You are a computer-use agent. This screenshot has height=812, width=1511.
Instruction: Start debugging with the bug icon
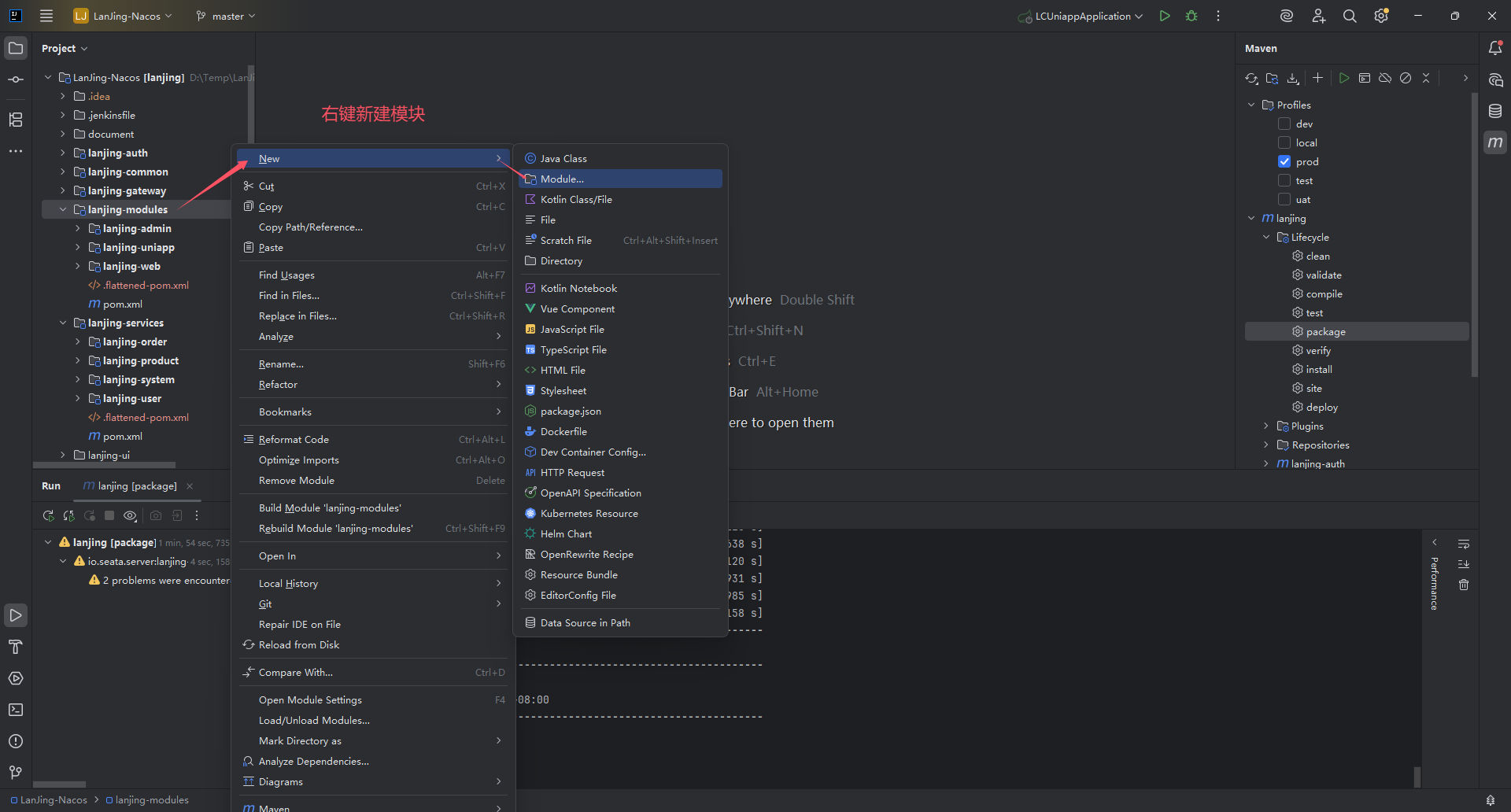pos(1191,16)
